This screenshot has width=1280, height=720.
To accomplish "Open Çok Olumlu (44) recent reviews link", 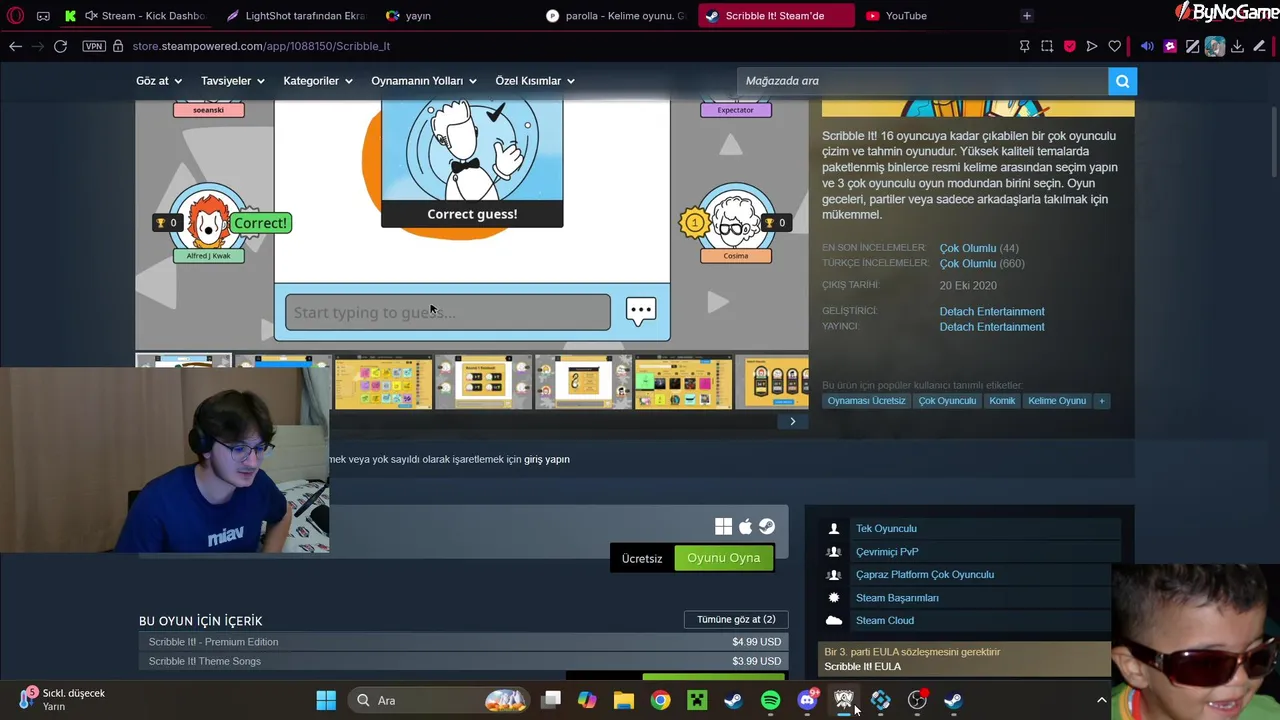I will coord(978,248).
